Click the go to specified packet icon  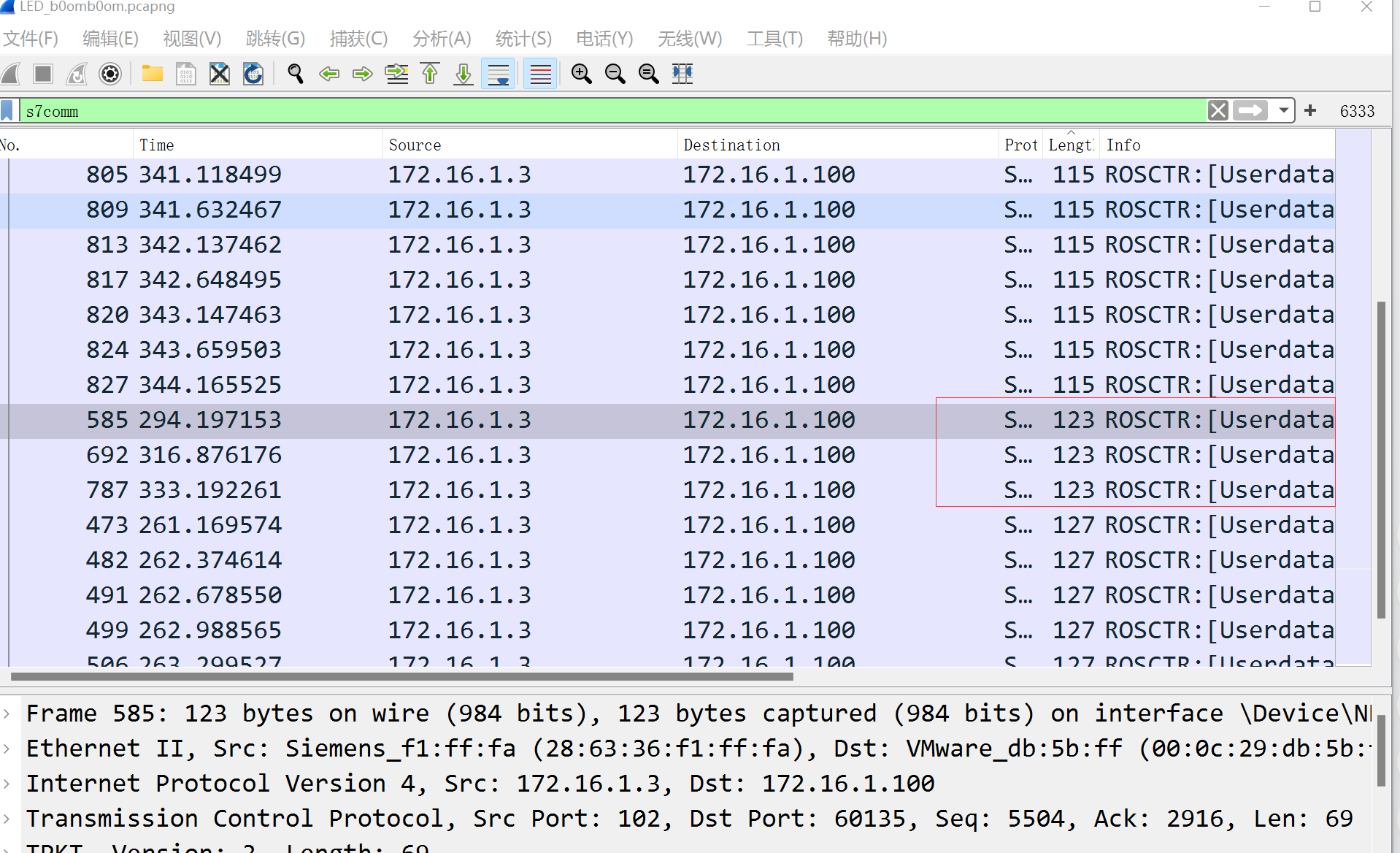[x=396, y=74]
